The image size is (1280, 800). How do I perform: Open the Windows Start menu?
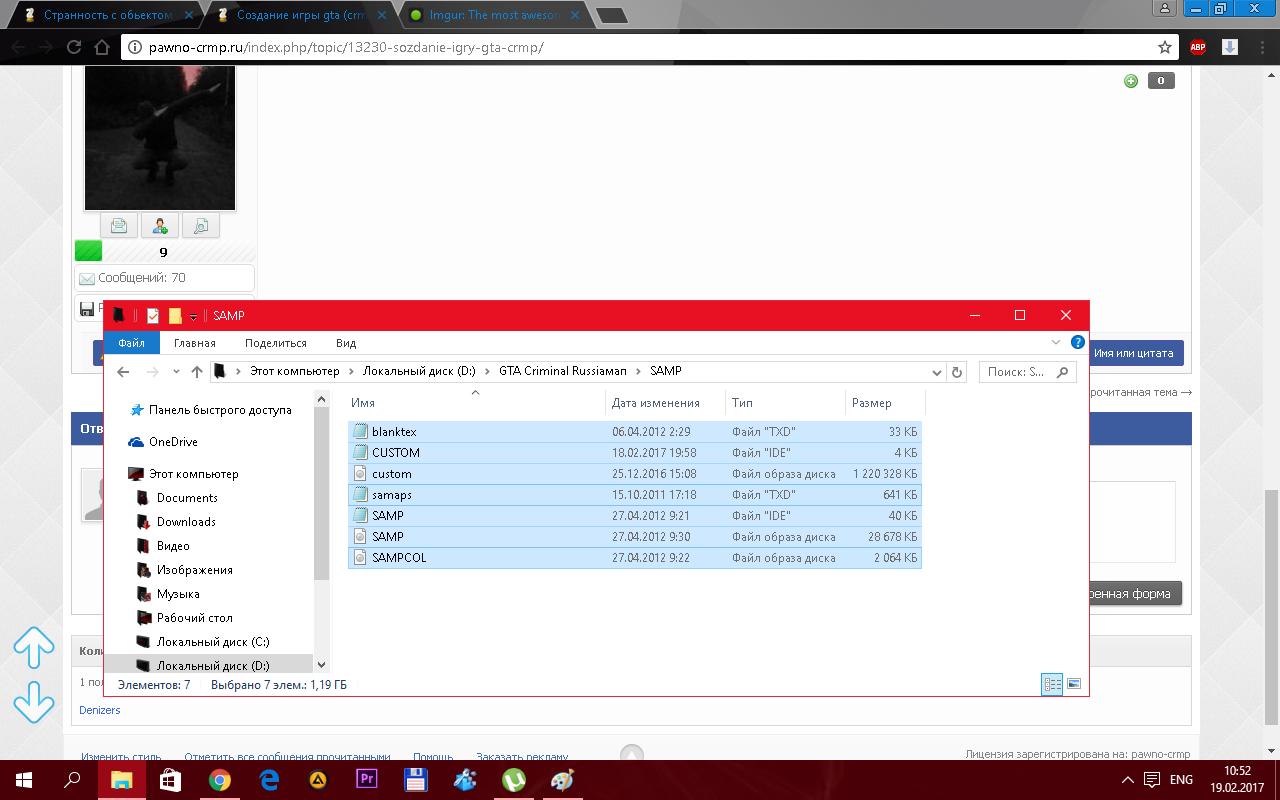[24, 780]
